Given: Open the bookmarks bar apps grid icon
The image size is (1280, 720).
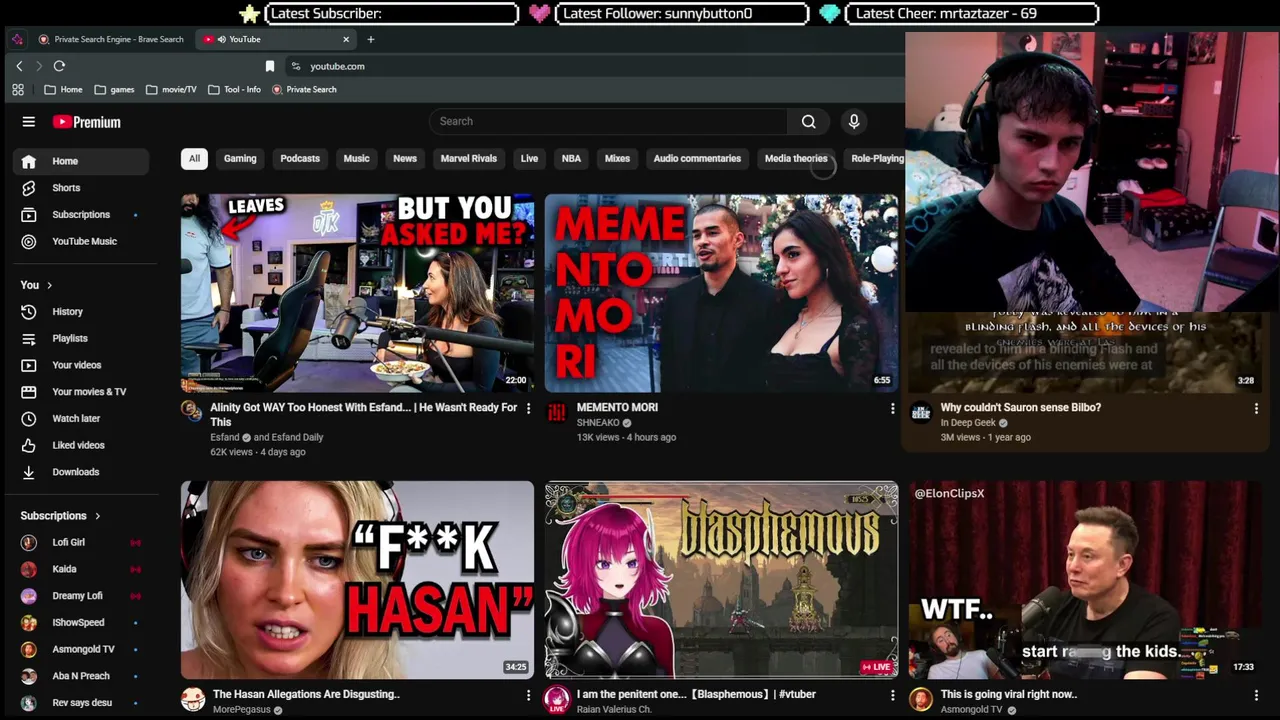Looking at the screenshot, I should pyautogui.click(x=18, y=90).
